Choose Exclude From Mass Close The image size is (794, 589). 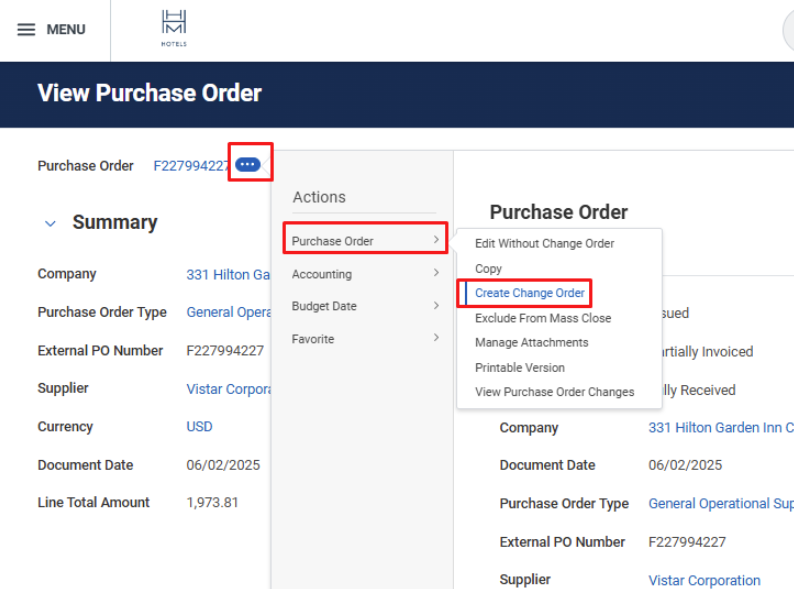pyautogui.click(x=543, y=318)
